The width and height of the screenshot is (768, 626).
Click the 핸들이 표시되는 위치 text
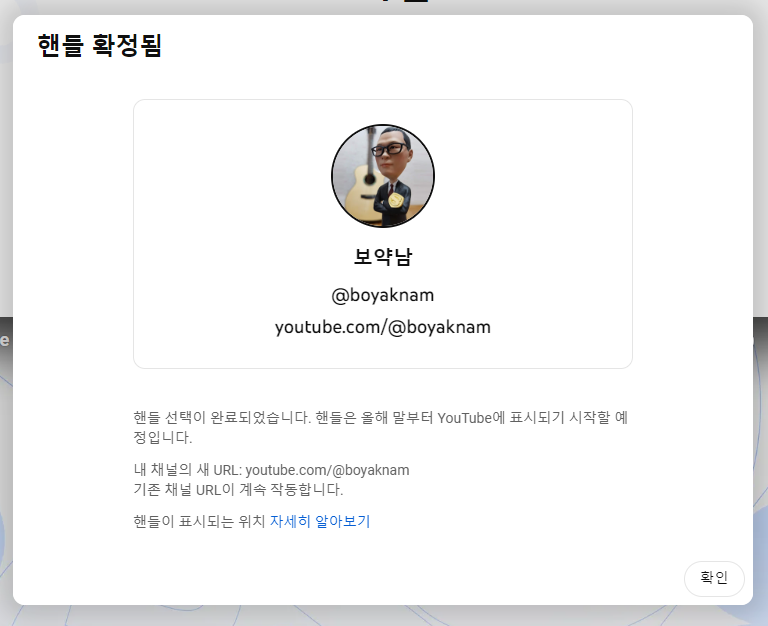199,521
